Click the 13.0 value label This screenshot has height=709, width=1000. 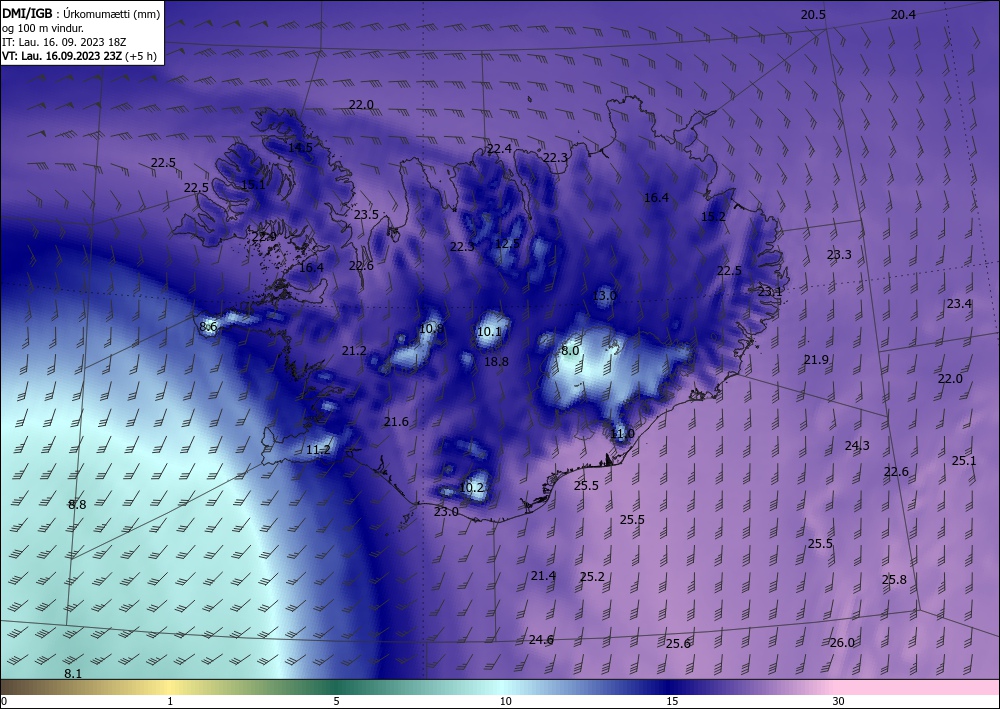point(605,296)
